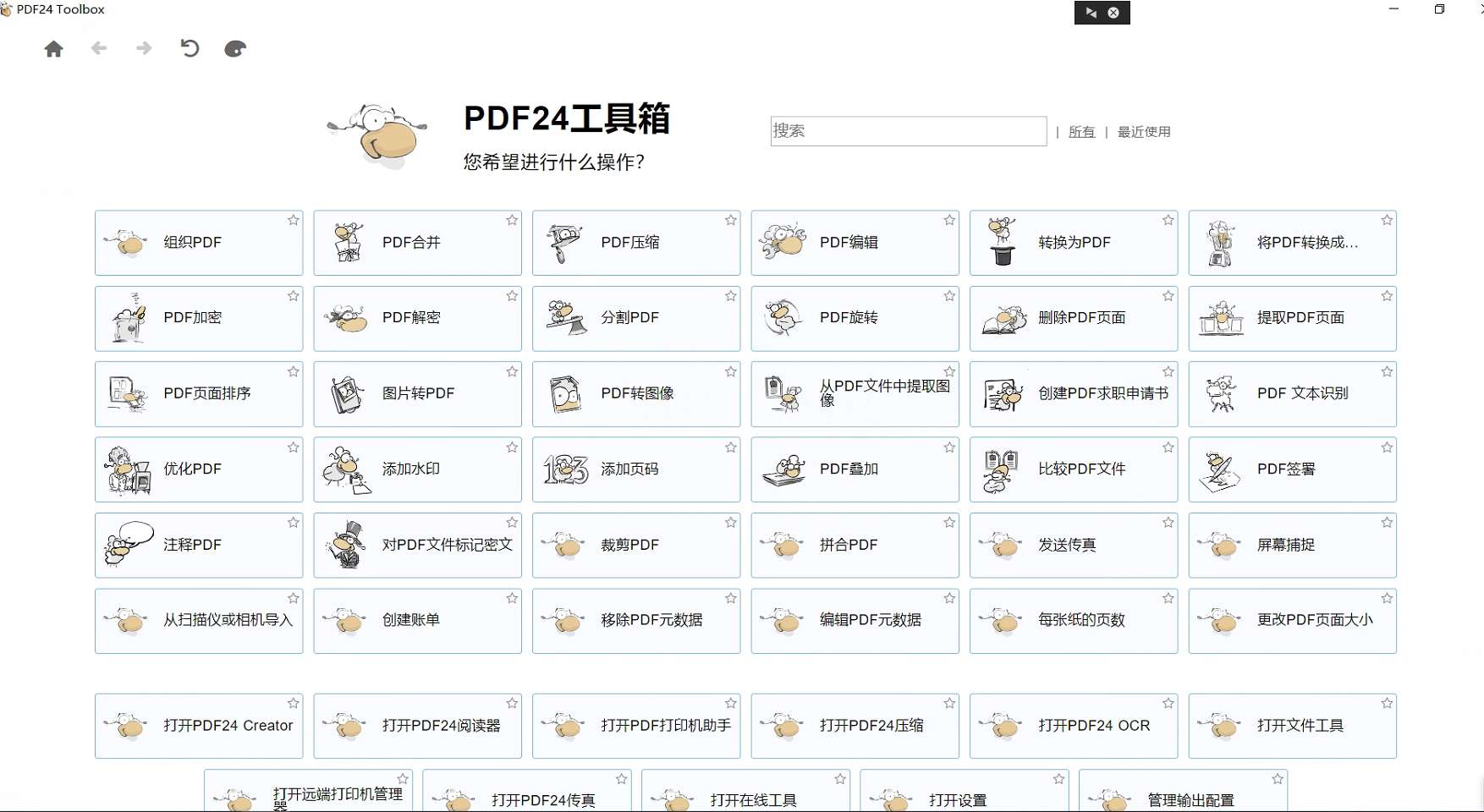This screenshot has height=812, width=1484.
Task: Reload the page with the refresh icon
Action: (190, 48)
